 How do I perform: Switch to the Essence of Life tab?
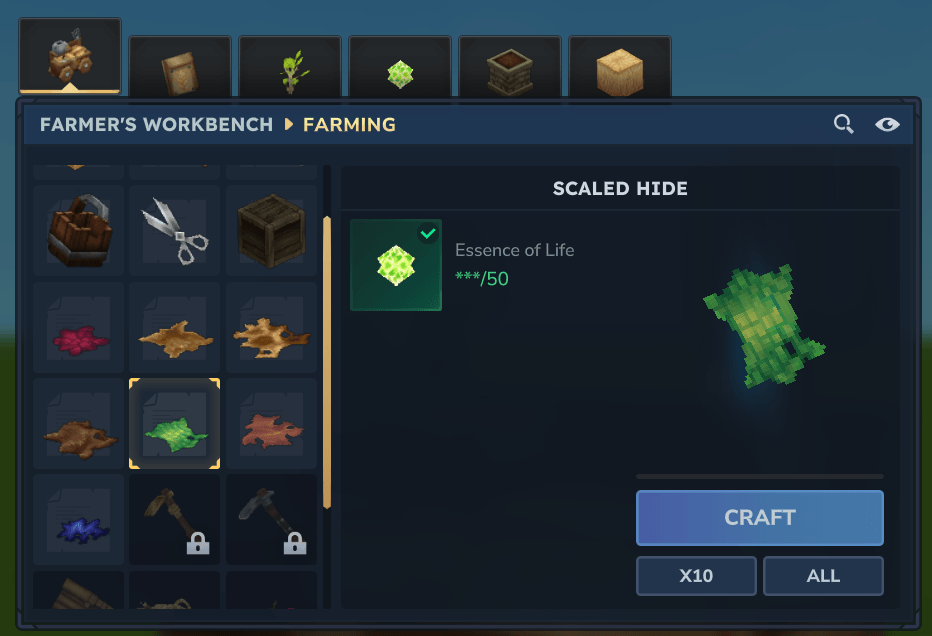(400, 67)
